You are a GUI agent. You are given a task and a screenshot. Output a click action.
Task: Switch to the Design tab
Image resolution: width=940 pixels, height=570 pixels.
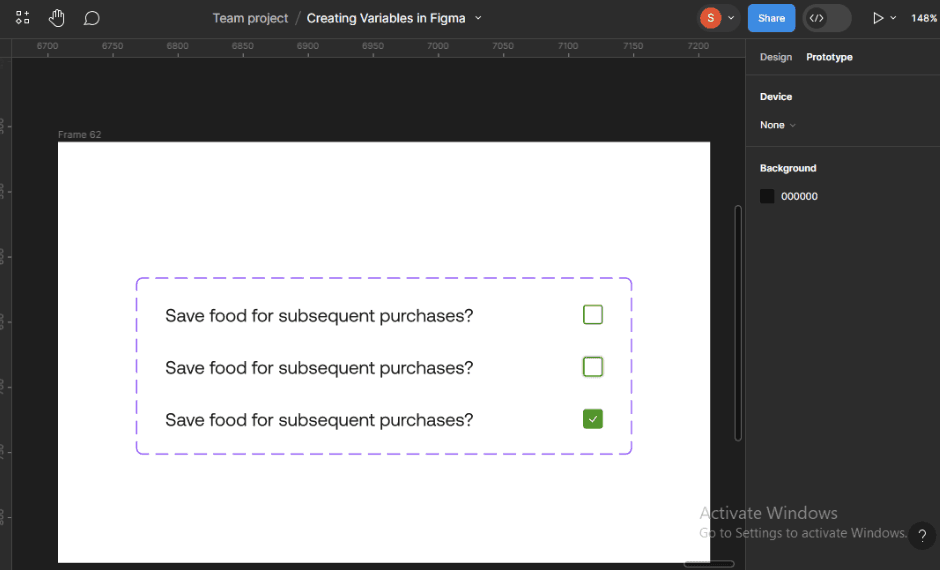point(776,57)
